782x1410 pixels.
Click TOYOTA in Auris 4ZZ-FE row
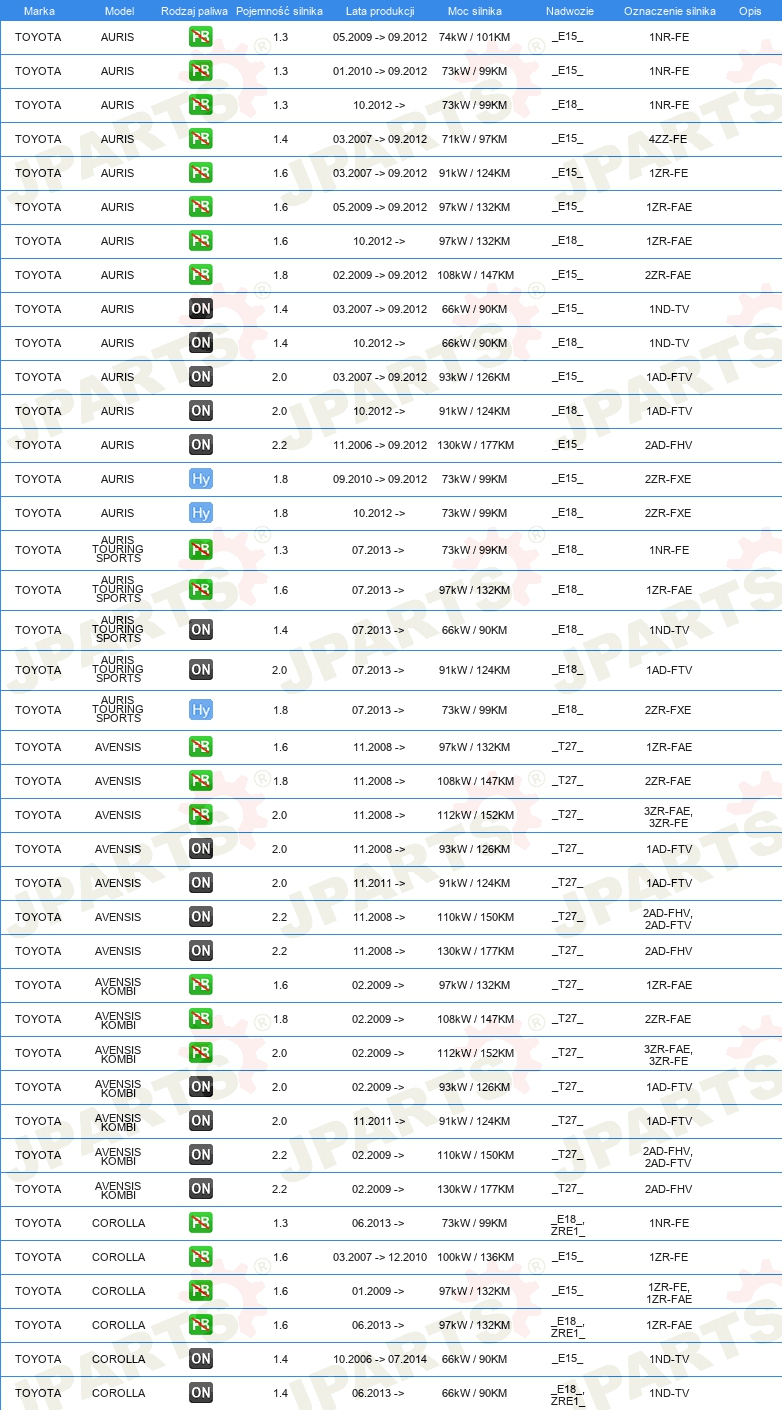[x=38, y=139]
